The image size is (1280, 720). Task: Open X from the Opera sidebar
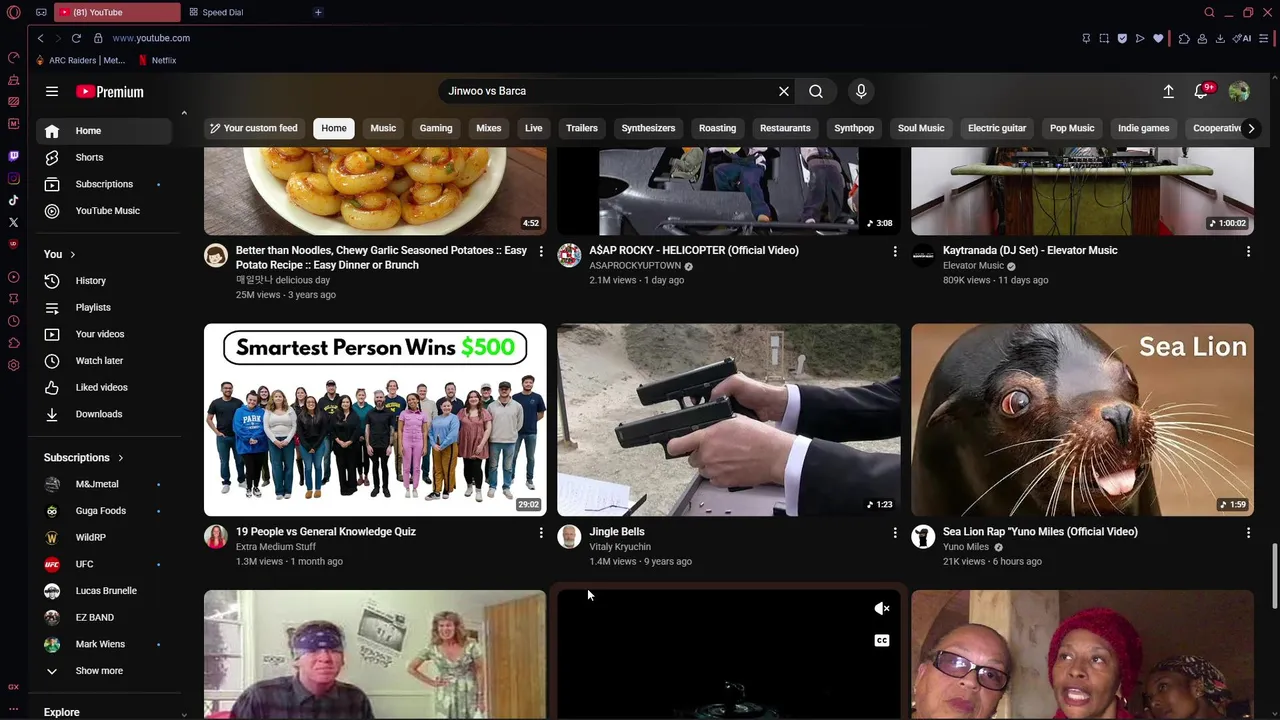coord(13,222)
